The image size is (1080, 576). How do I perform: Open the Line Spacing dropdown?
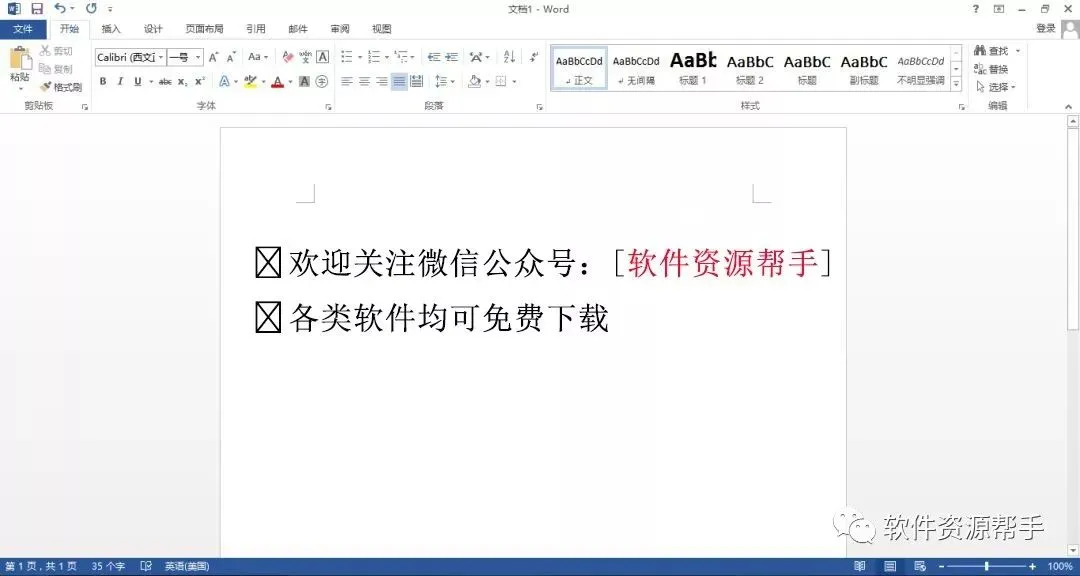click(x=445, y=82)
